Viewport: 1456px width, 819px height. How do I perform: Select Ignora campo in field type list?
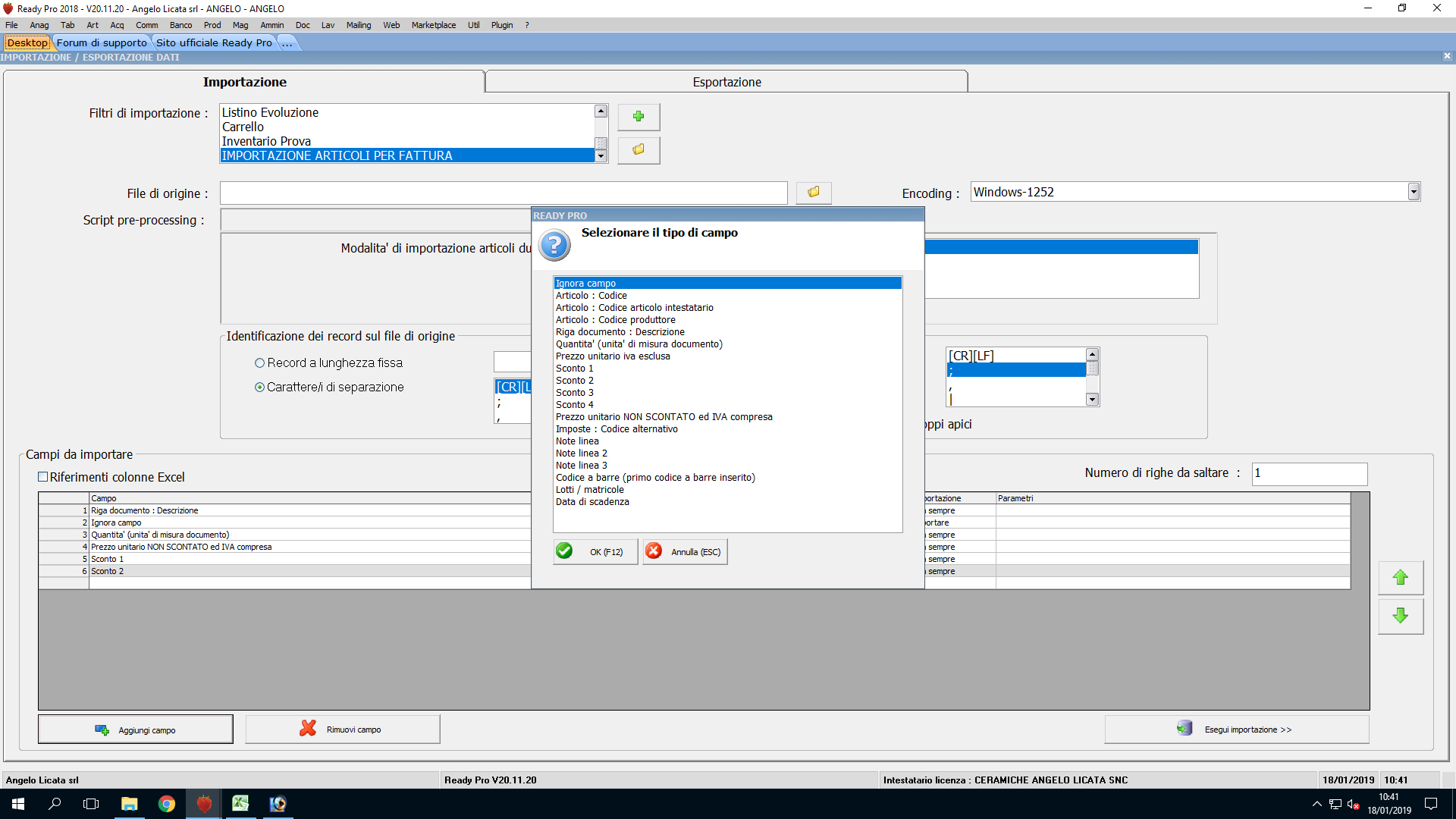click(727, 284)
